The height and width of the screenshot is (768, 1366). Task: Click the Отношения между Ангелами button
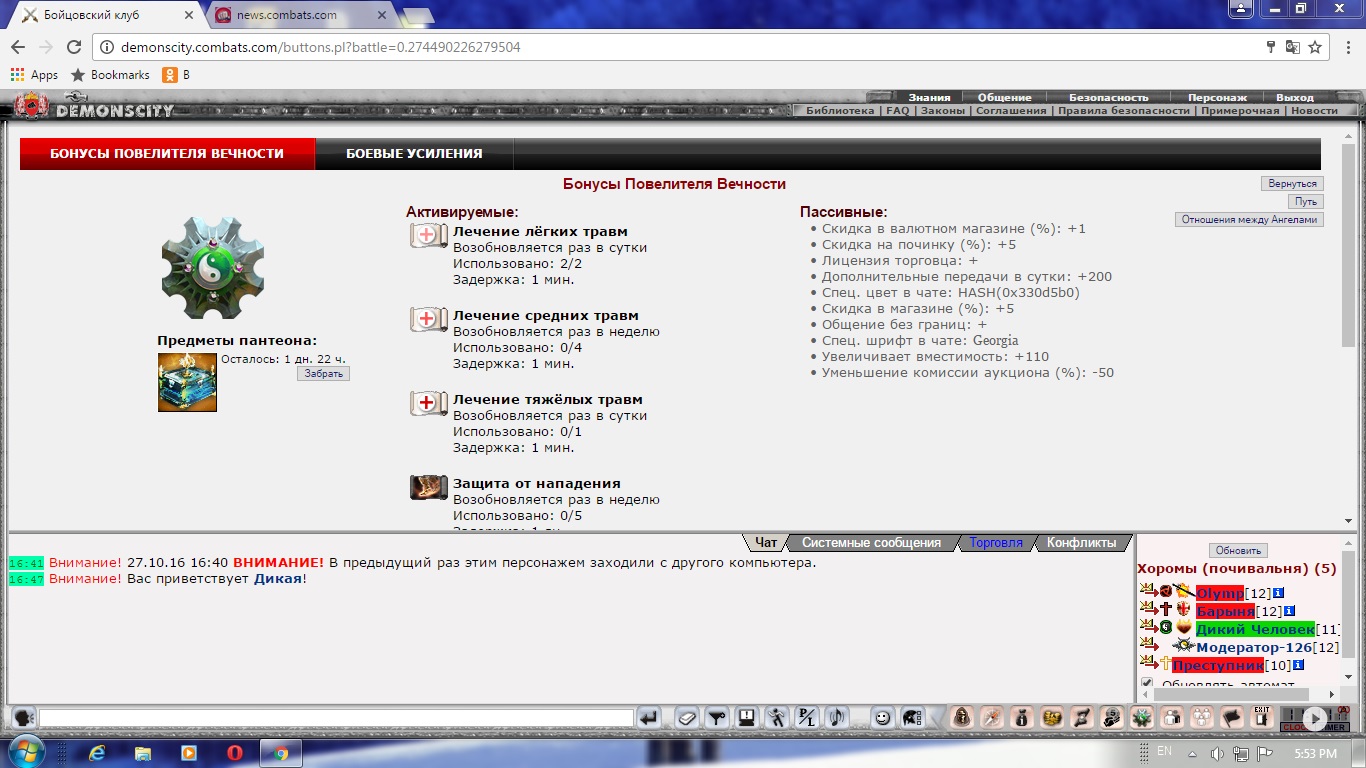tap(1249, 220)
